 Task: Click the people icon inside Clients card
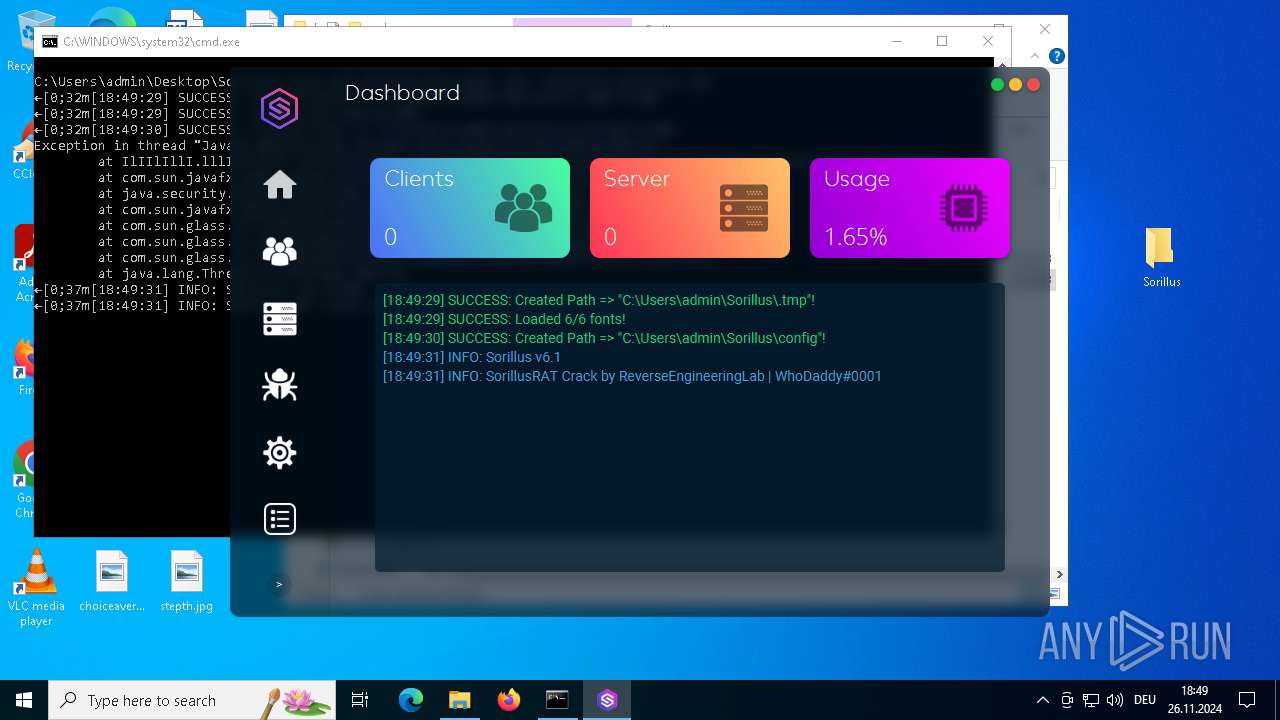coord(524,208)
